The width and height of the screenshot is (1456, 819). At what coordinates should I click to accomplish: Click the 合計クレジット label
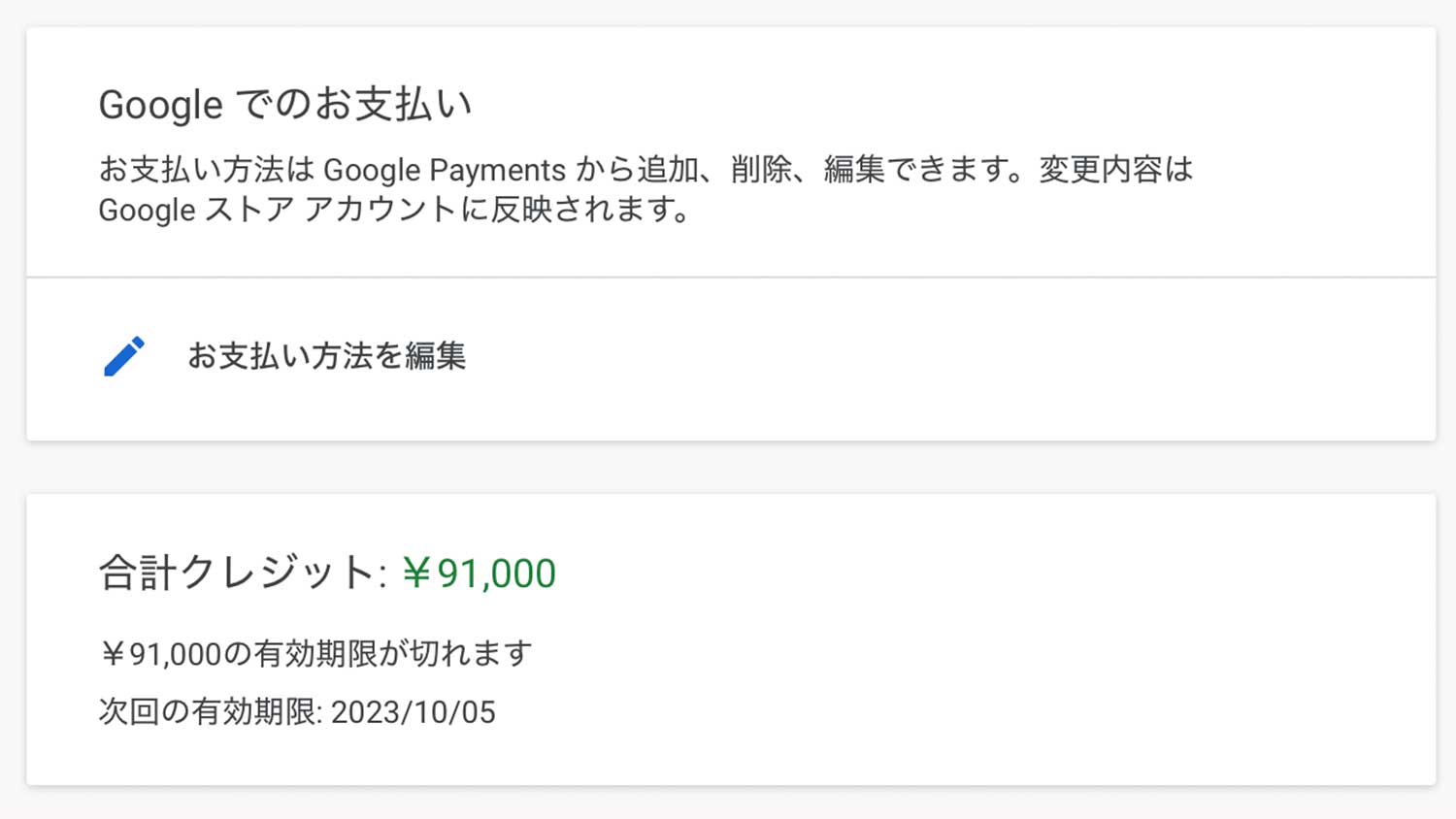[237, 573]
